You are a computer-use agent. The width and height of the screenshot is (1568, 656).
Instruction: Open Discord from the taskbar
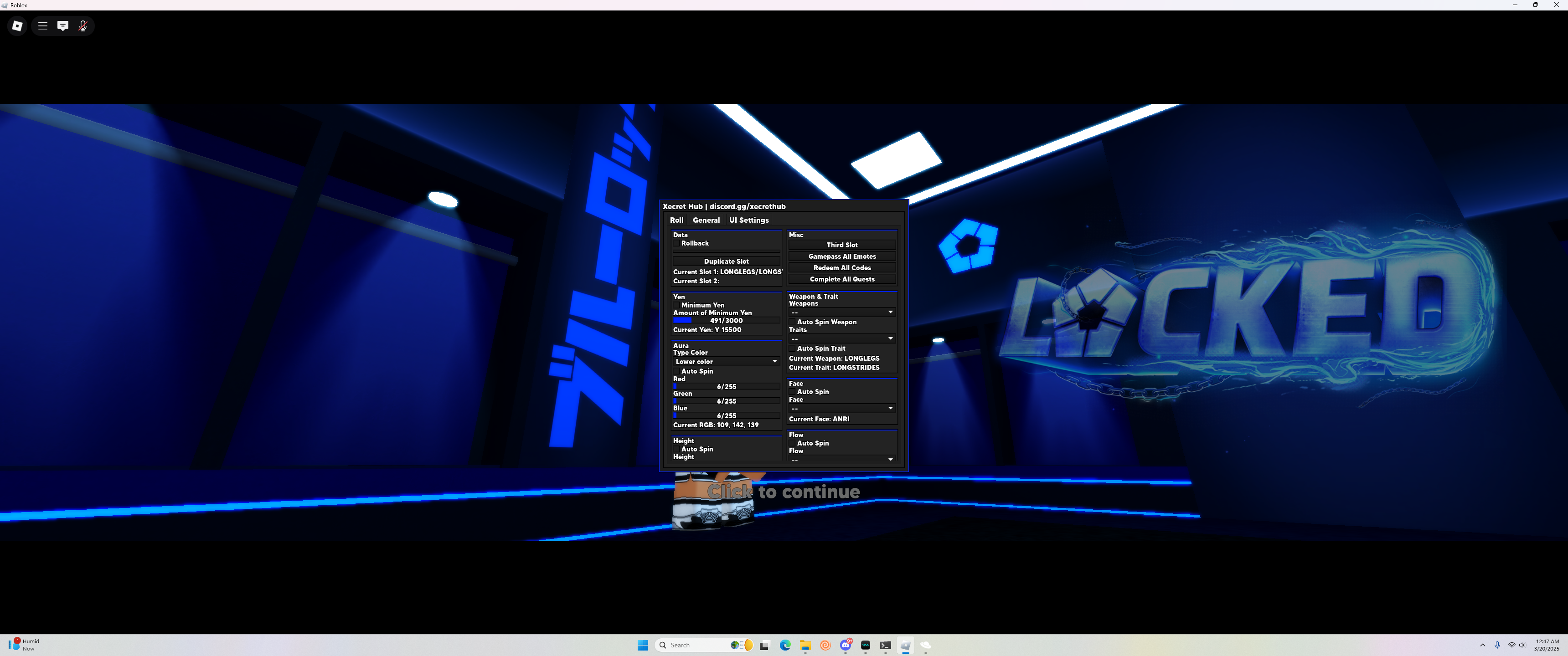846,645
